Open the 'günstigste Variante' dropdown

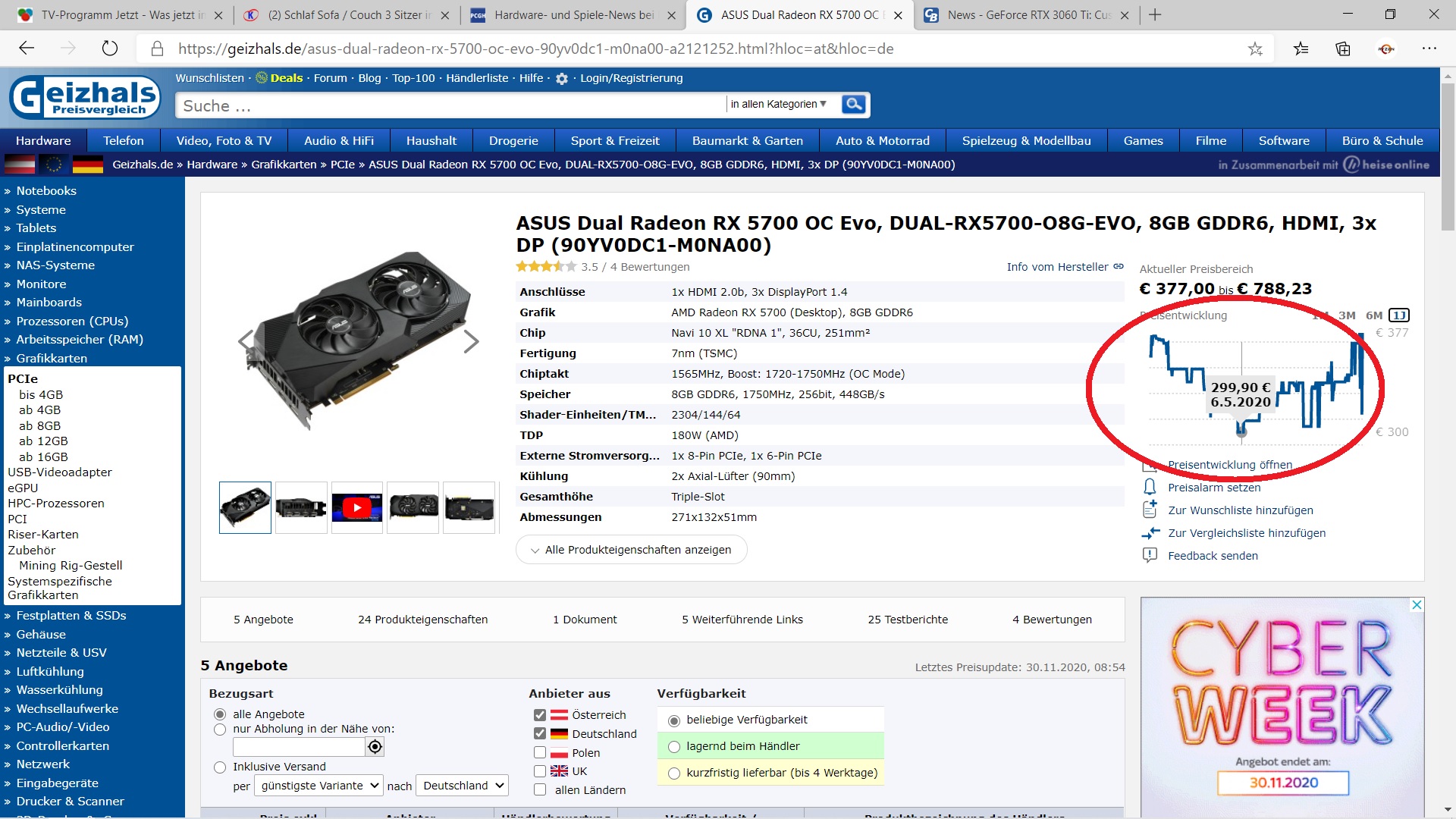(x=318, y=786)
